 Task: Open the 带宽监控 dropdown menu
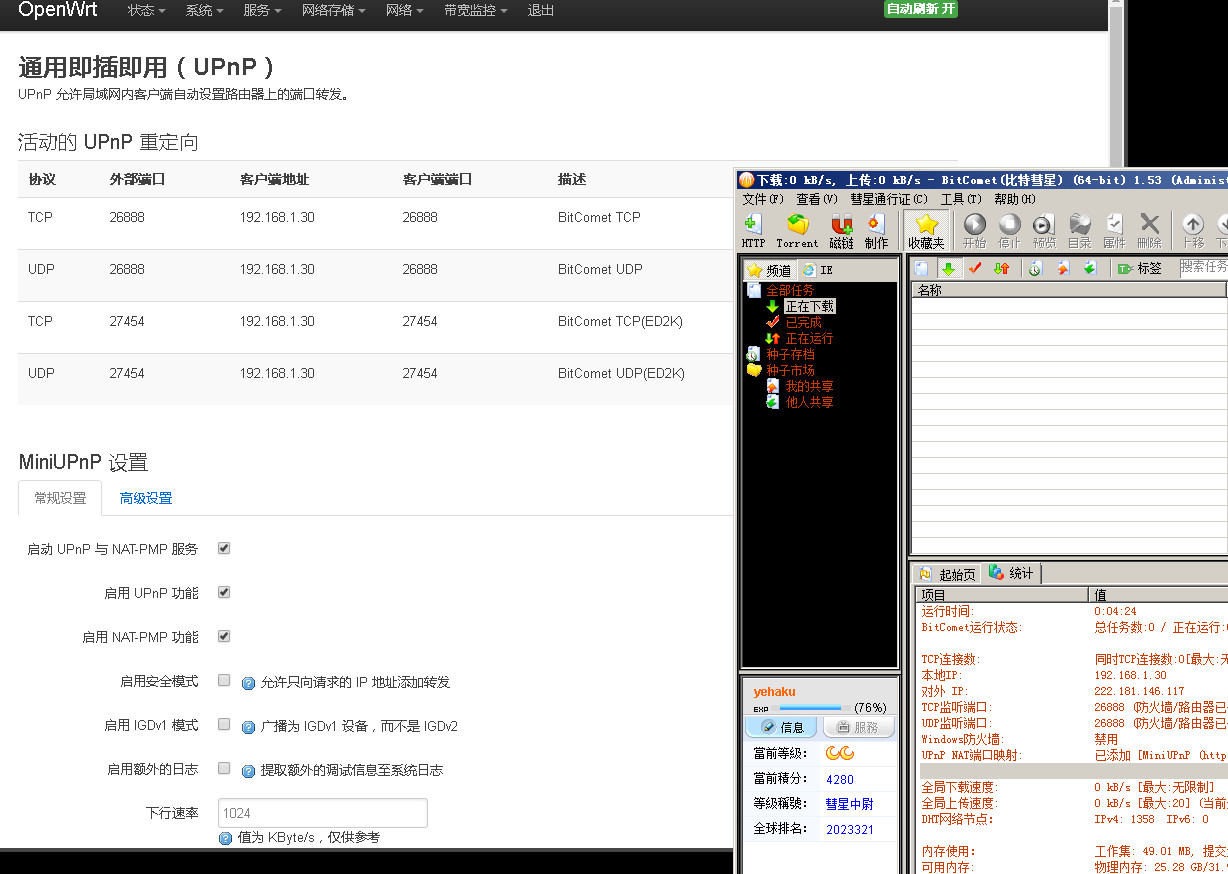pos(476,10)
